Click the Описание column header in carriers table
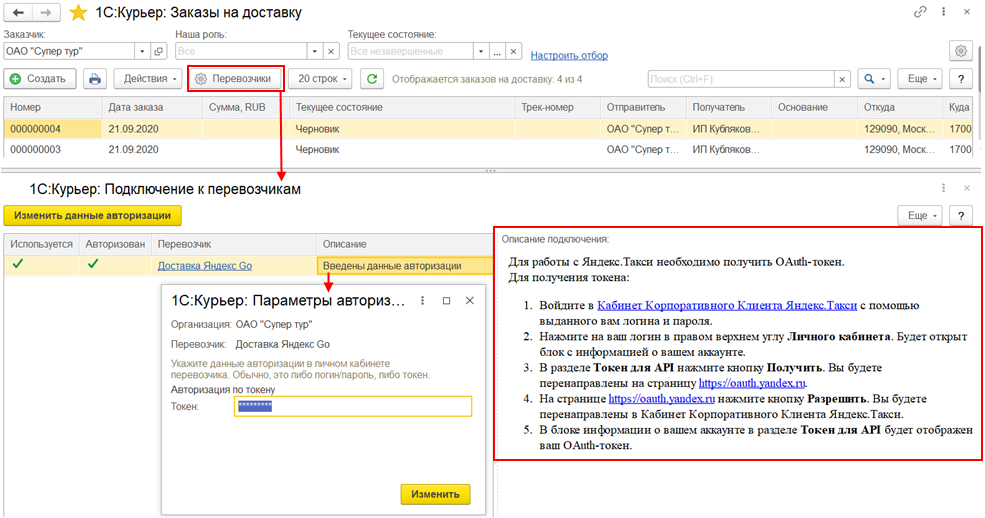This screenshot has width=985, height=518. pos(405,244)
